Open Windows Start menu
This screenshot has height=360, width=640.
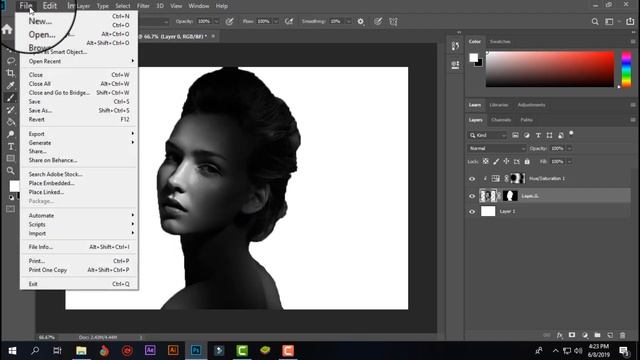pos(12,351)
